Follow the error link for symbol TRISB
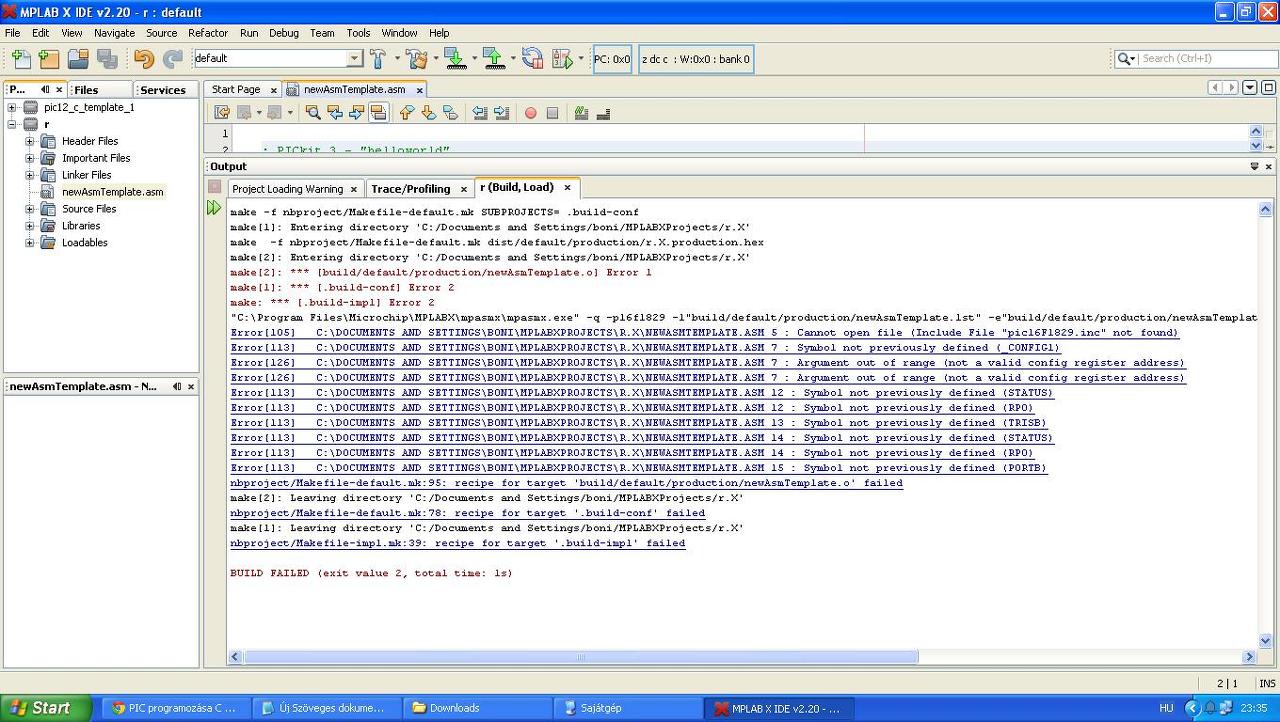 coord(638,423)
